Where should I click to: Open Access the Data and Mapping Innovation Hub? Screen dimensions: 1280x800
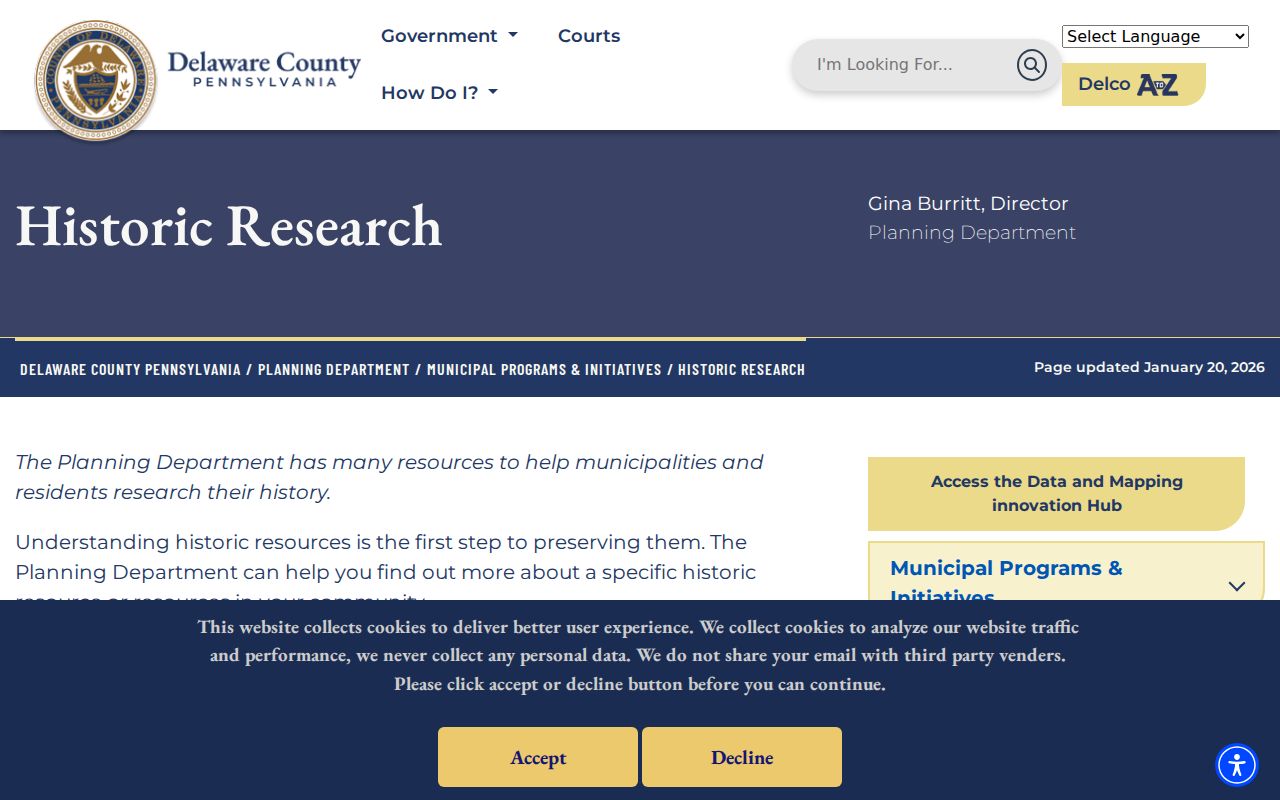click(x=1056, y=494)
